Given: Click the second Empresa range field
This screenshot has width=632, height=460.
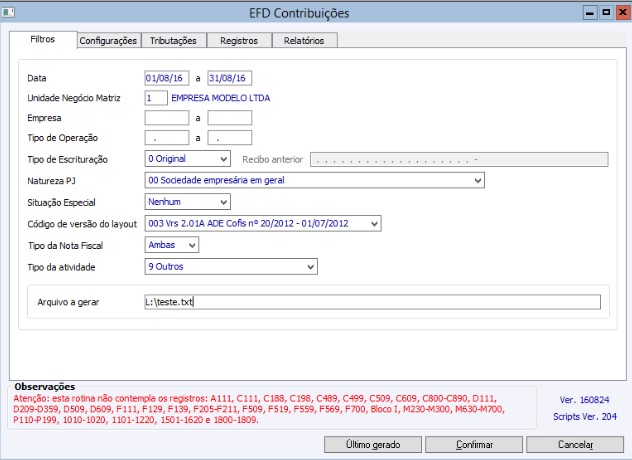Looking at the screenshot, I should [x=230, y=118].
